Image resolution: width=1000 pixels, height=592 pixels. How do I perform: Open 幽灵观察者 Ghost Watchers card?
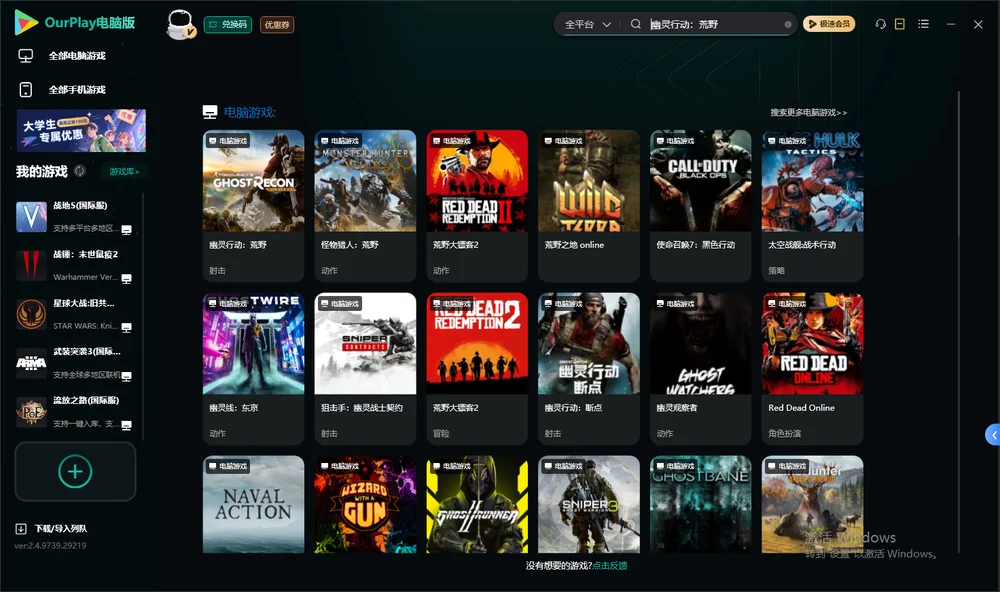700,368
